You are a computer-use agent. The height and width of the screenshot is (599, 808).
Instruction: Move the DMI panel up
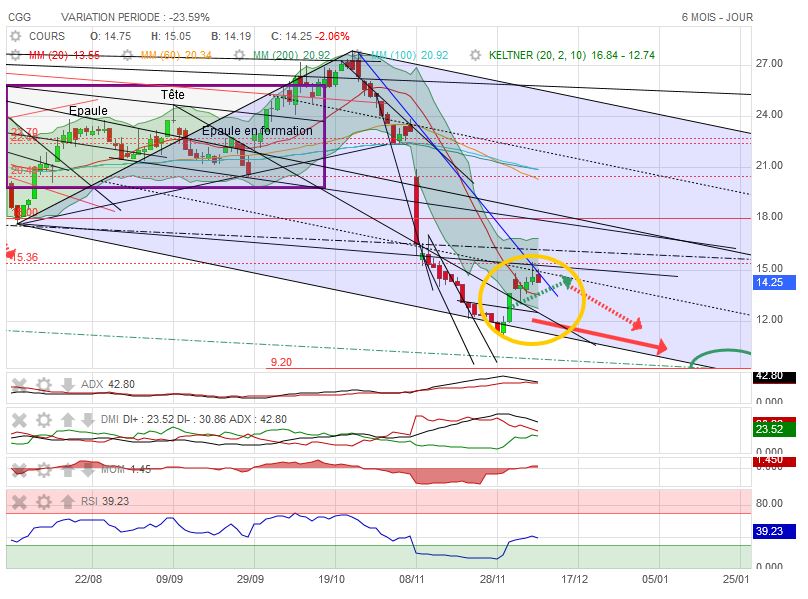pyautogui.click(x=68, y=420)
